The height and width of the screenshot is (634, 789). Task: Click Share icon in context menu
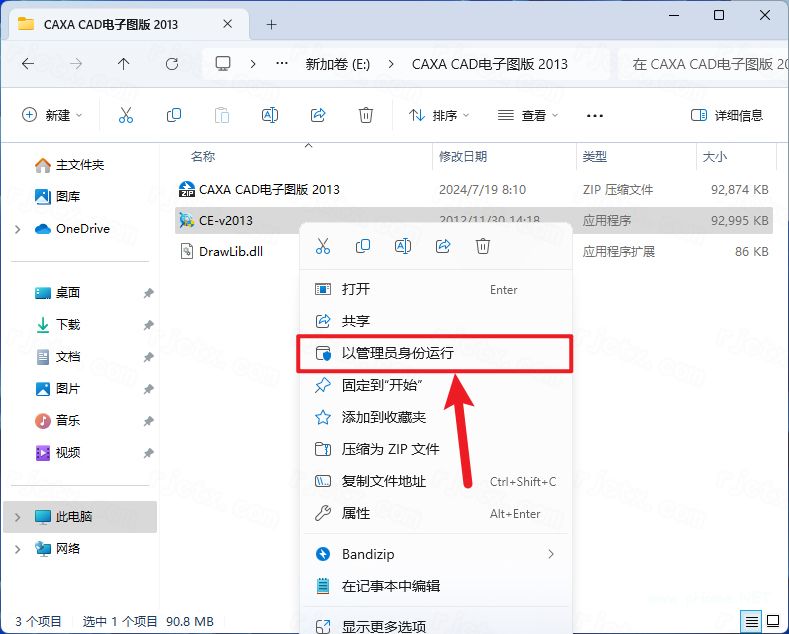[443, 246]
